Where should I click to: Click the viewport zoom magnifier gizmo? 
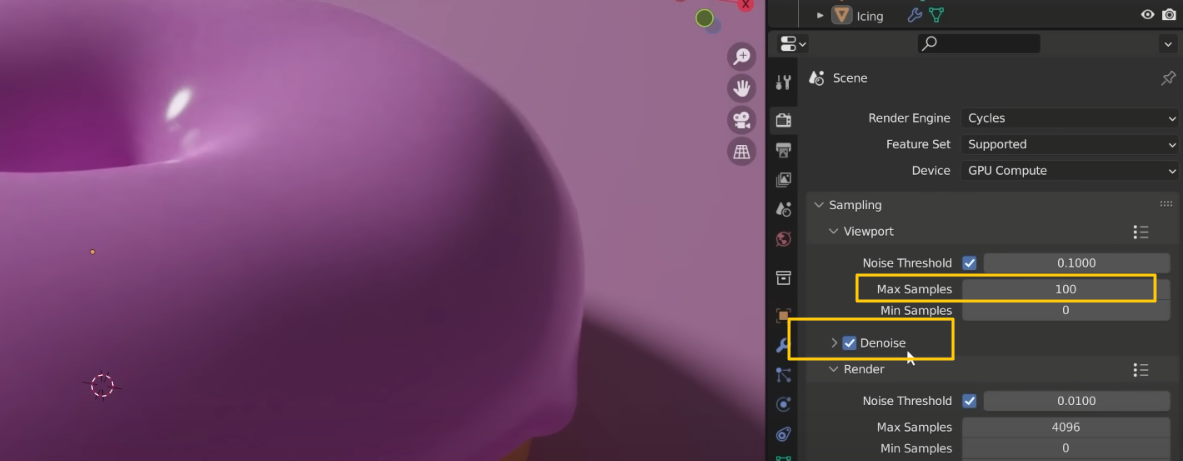742,57
